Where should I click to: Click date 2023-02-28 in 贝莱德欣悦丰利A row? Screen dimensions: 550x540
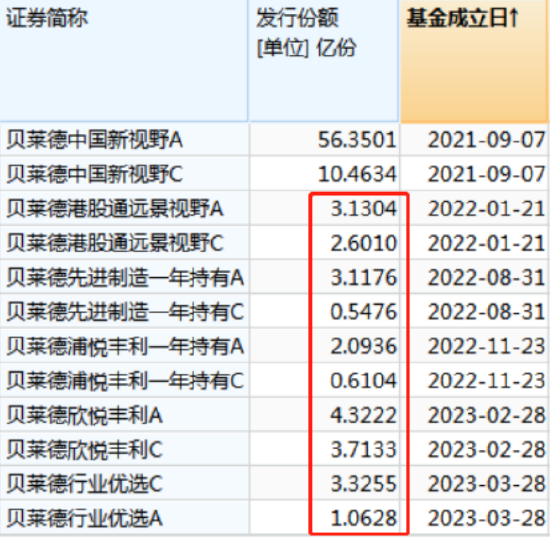tap(487, 415)
